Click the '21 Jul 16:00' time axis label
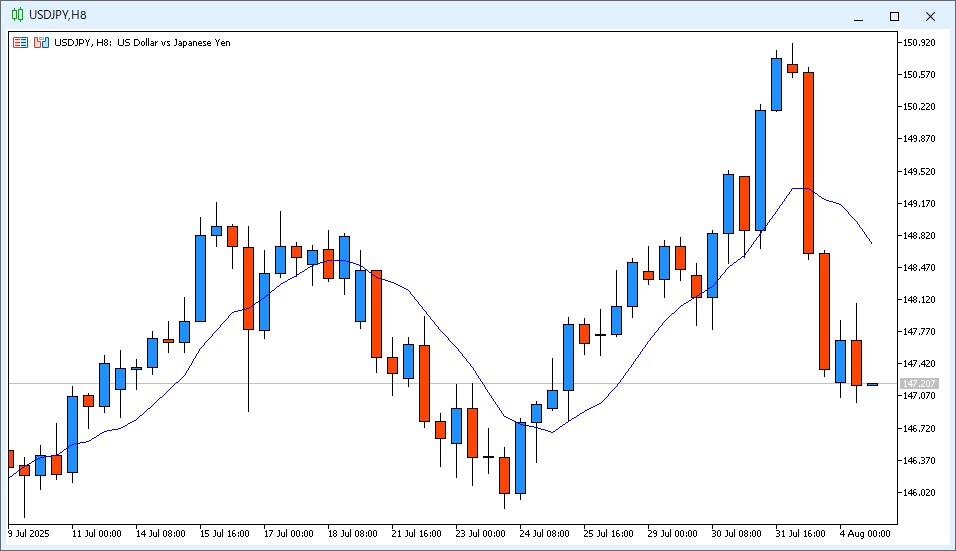Image resolution: width=956 pixels, height=551 pixels. click(416, 533)
